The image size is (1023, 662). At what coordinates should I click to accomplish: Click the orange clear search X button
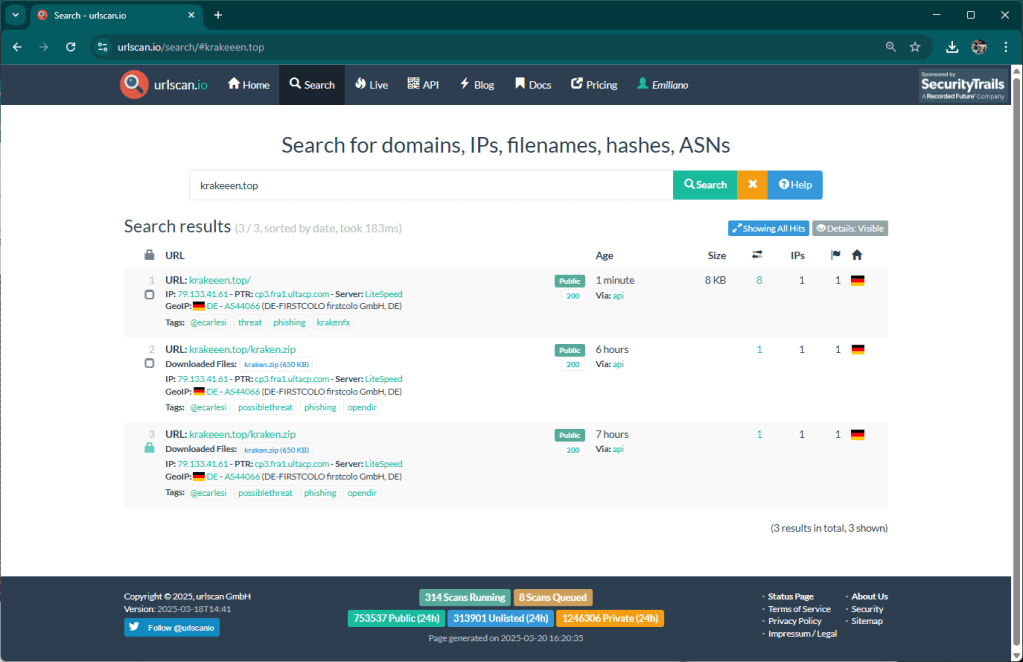tap(752, 185)
